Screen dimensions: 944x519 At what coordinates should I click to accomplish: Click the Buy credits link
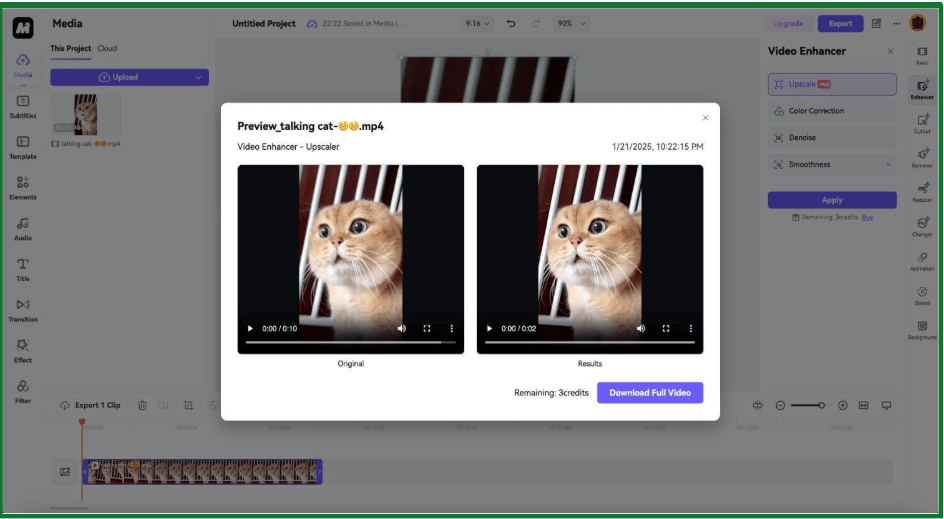pos(867,217)
